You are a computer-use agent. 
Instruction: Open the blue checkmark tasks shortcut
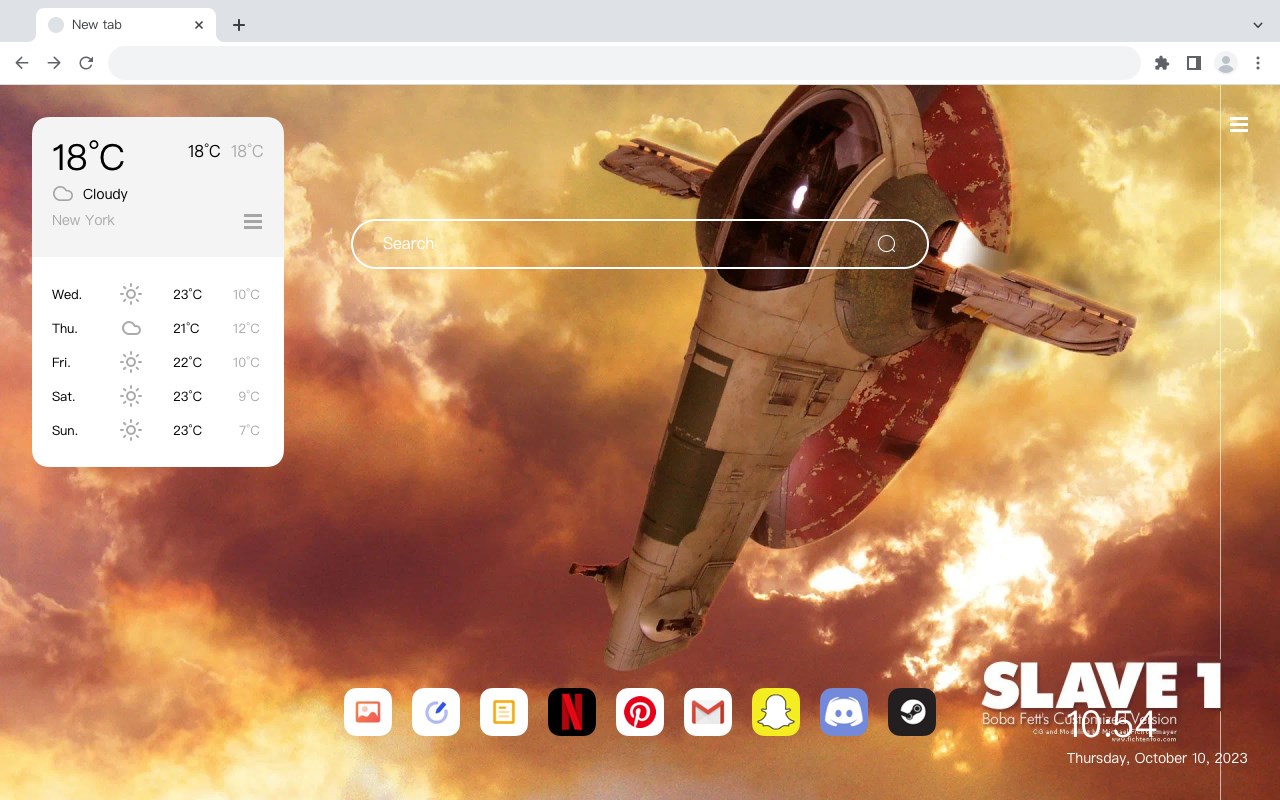[436, 712]
